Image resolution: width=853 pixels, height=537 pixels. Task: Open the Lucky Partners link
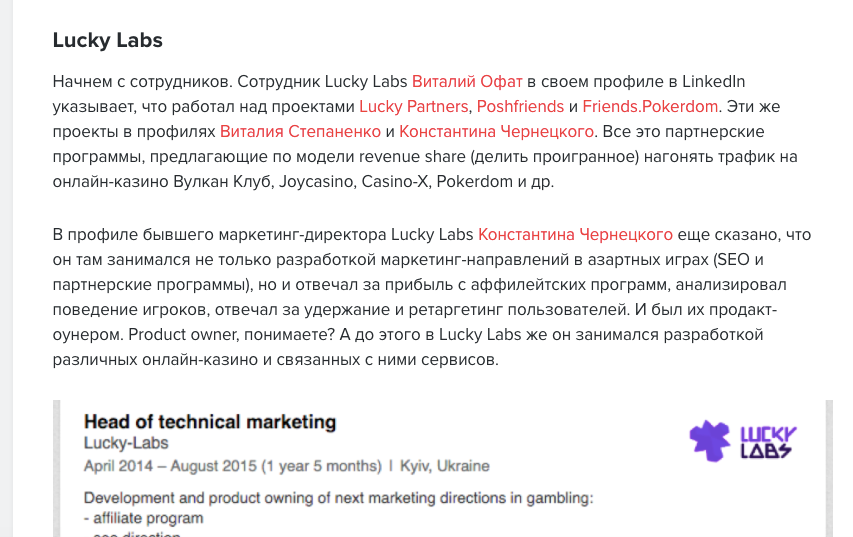pos(413,107)
